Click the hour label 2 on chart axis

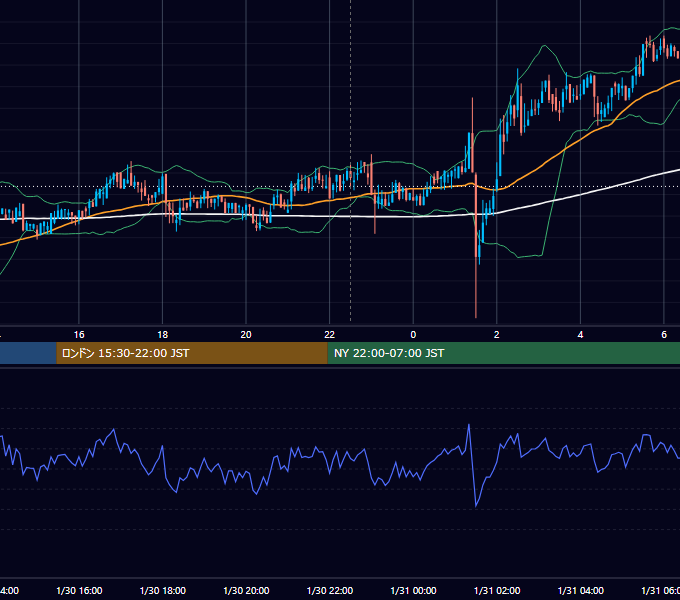[x=497, y=335]
